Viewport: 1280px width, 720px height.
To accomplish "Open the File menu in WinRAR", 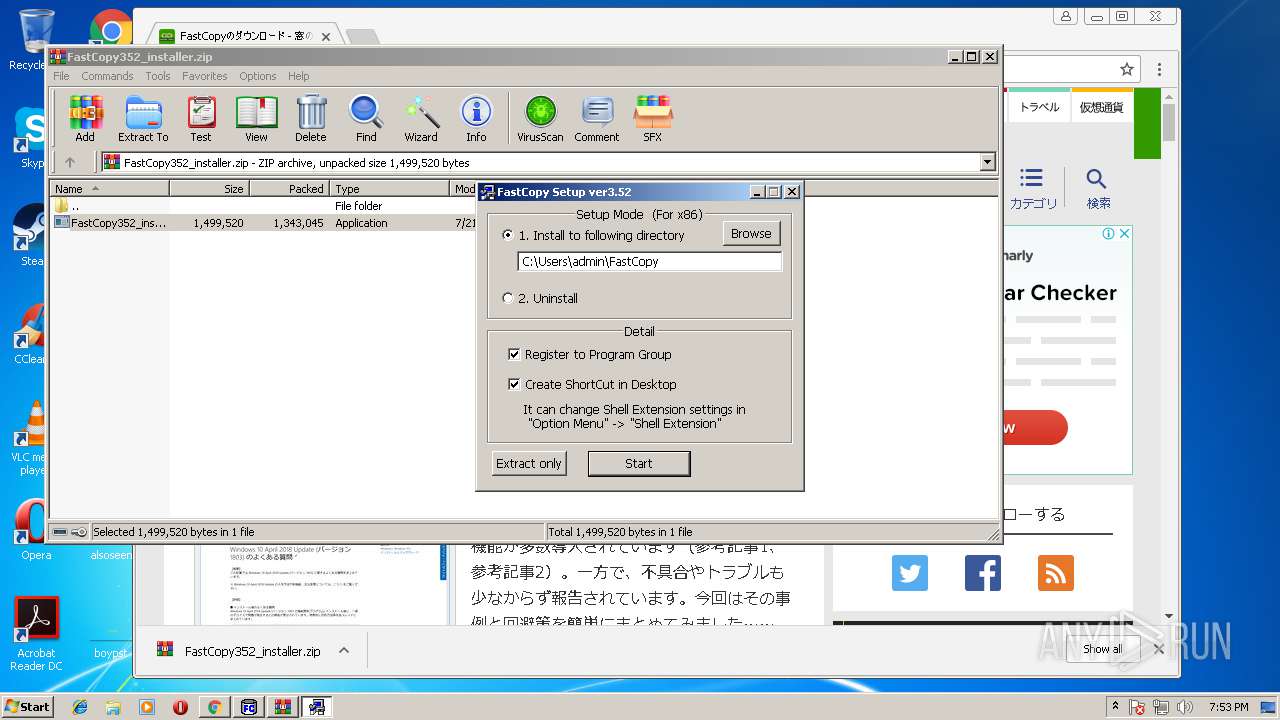I will coord(61,76).
